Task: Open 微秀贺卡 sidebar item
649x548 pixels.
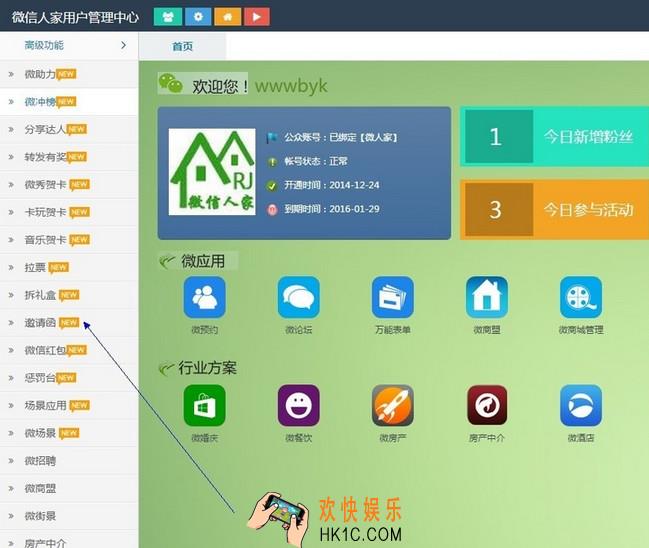Action: tap(69, 185)
